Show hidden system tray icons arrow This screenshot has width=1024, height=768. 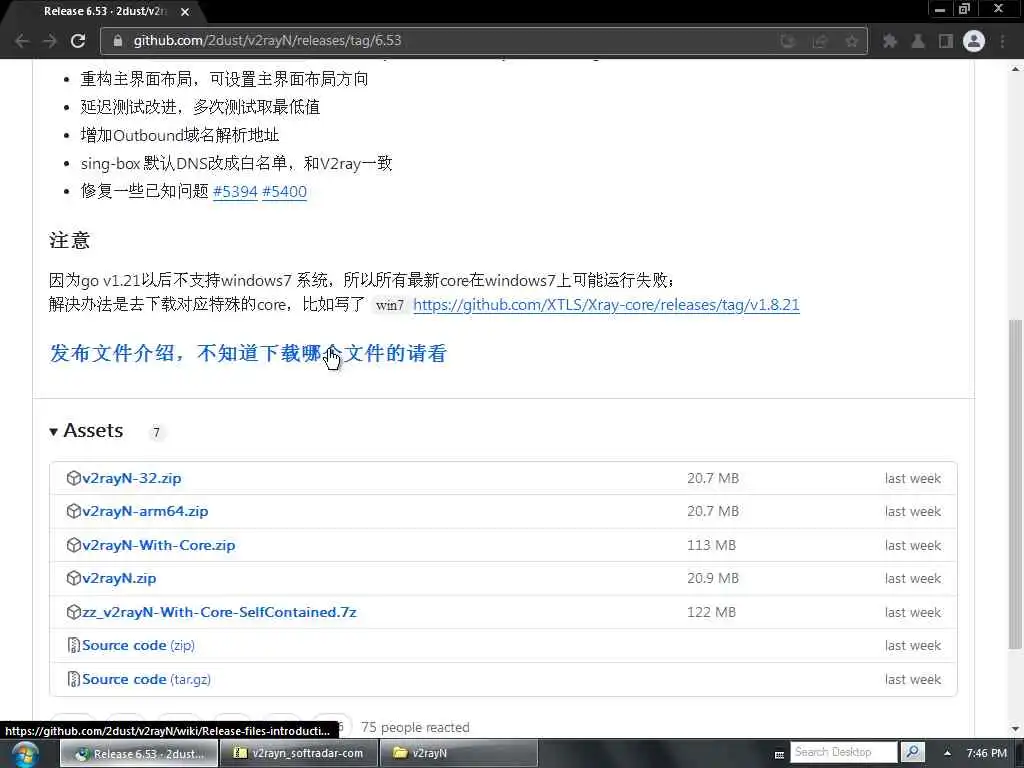947,753
